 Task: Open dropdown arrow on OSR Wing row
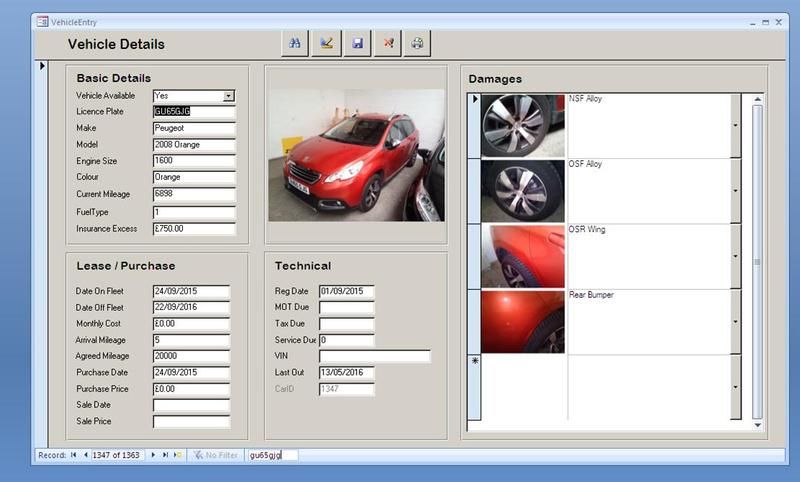(x=735, y=256)
